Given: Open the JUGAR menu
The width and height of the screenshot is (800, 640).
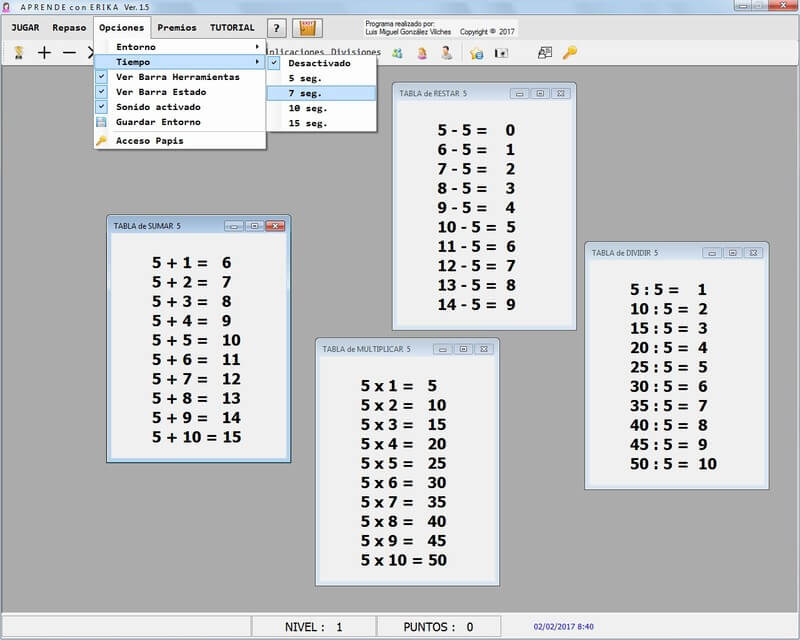Looking at the screenshot, I should [25, 28].
